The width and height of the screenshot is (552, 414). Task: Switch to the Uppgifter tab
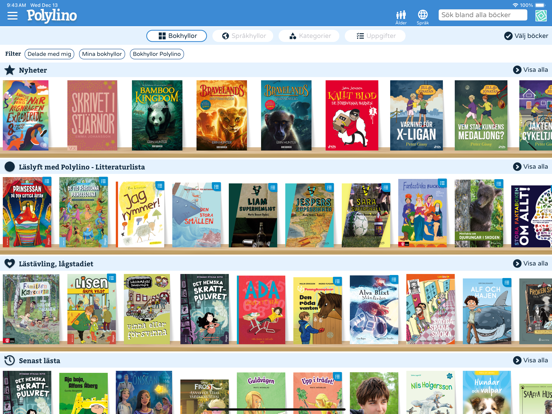tap(375, 36)
